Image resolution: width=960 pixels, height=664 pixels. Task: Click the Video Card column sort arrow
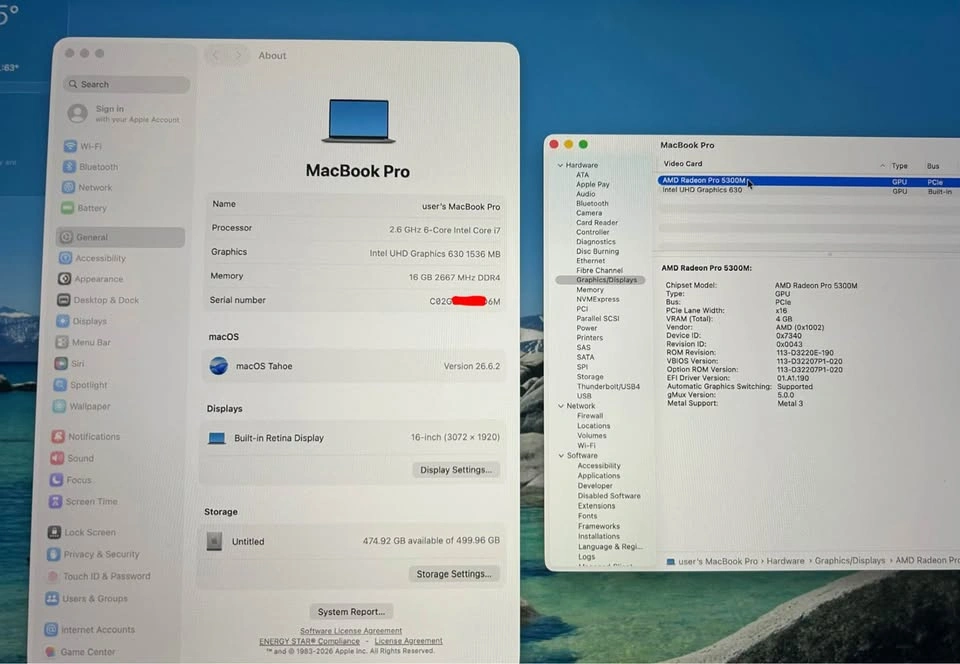pos(882,166)
